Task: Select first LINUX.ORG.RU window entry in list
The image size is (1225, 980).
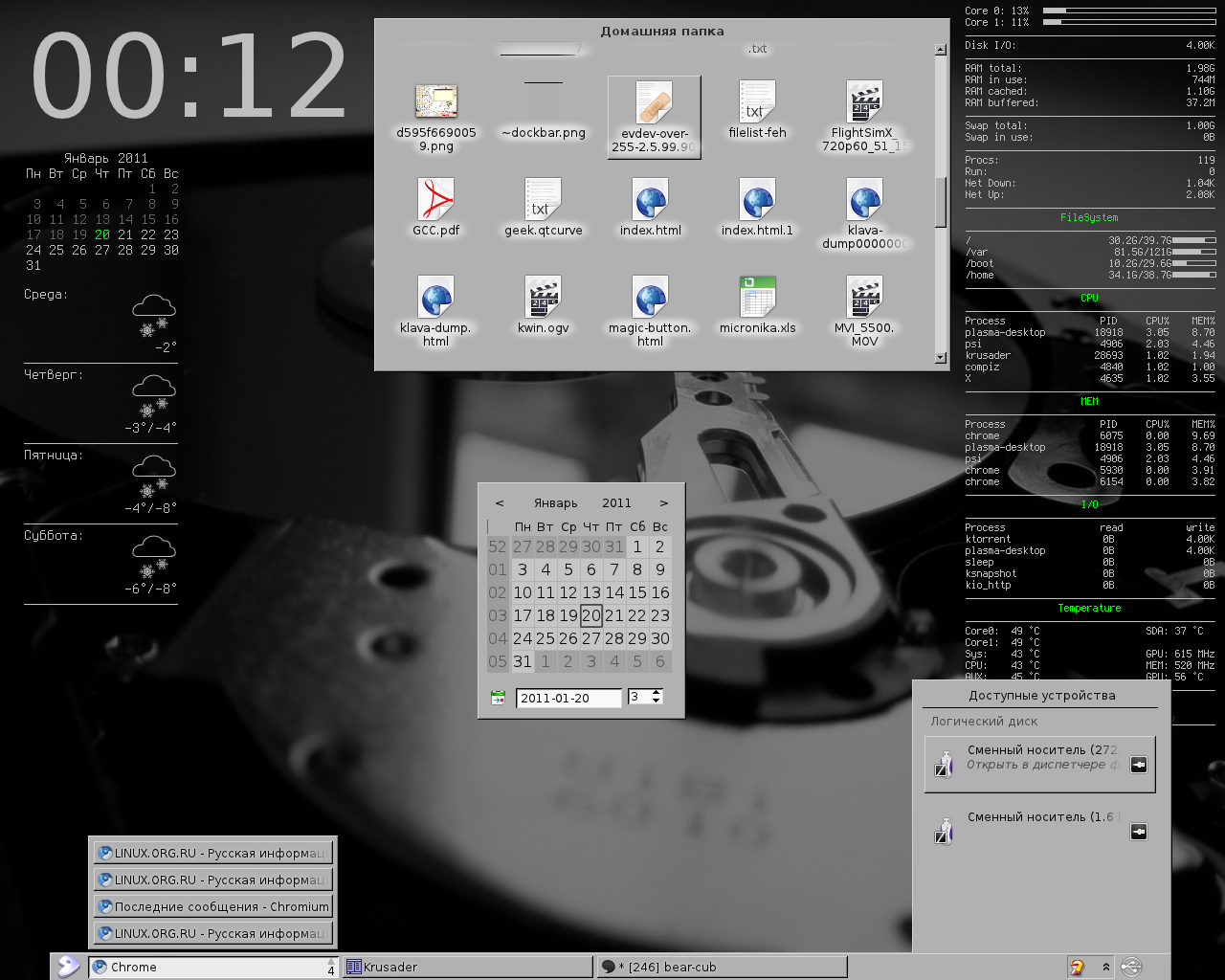Action: tap(212, 853)
